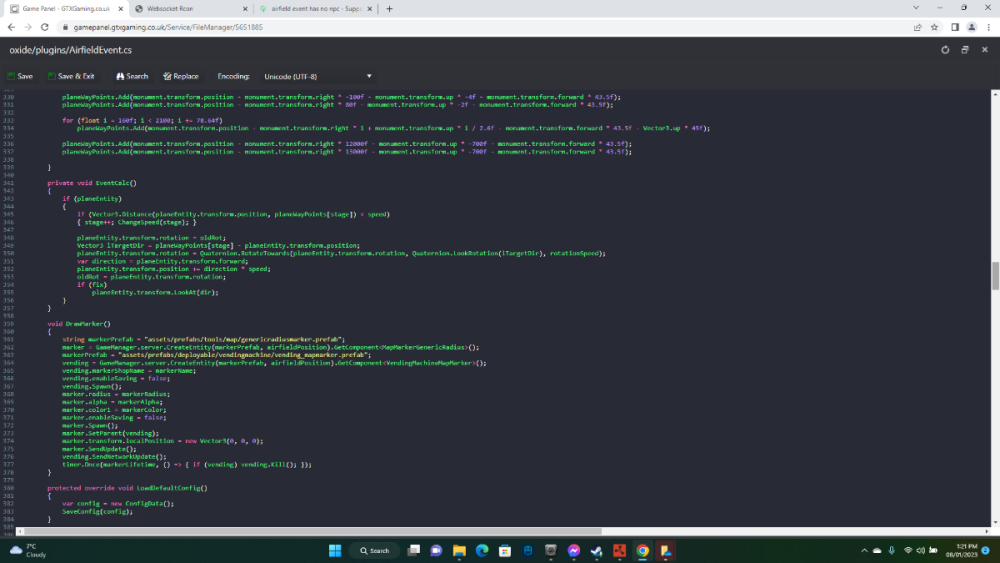Open the Chrome three-dot menu
Image resolution: width=1000 pixels, height=563 pixels.
989,27
